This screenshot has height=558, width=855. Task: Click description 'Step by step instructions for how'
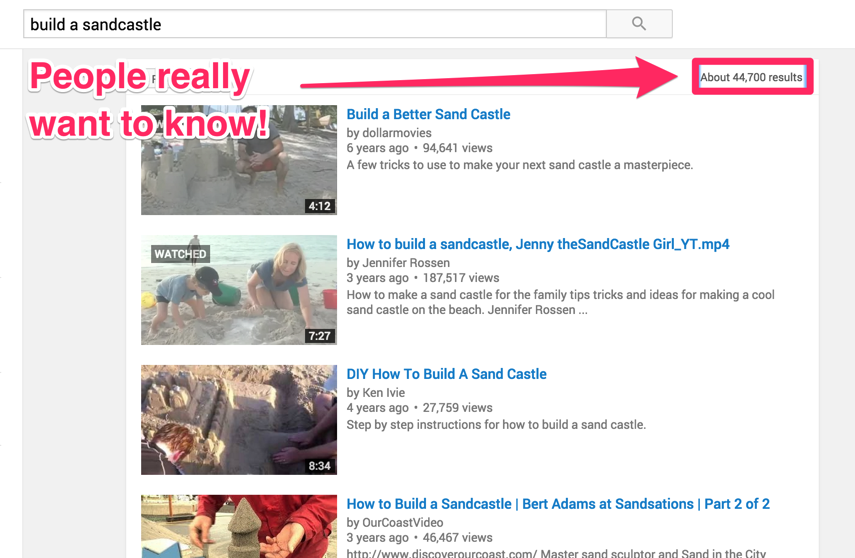pos(496,425)
